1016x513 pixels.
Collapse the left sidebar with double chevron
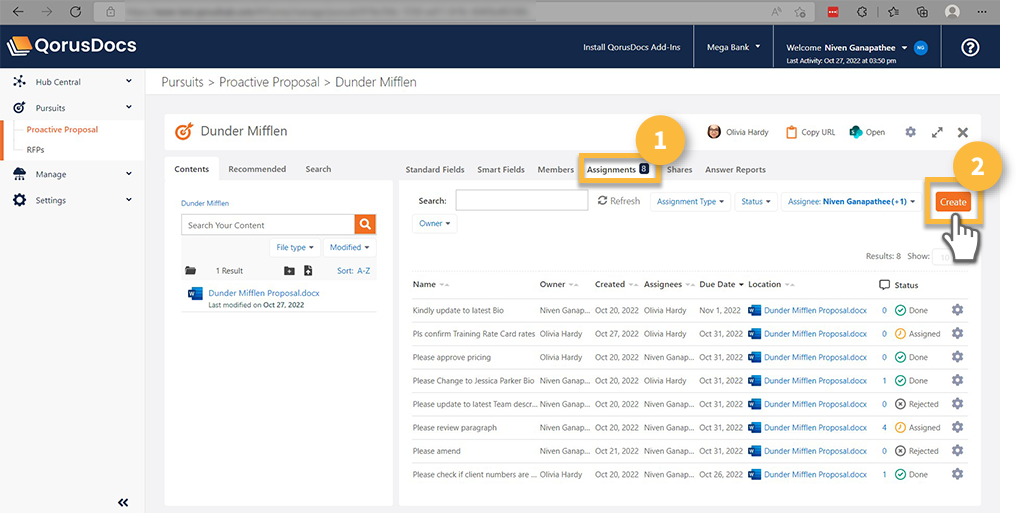pyautogui.click(x=123, y=502)
